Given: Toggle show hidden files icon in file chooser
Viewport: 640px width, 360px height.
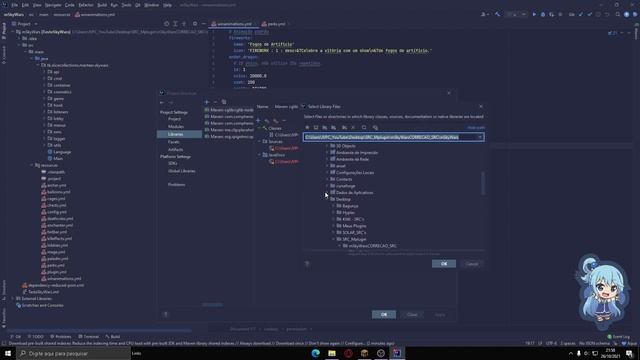Looking at the screenshot, I should point(375,127).
